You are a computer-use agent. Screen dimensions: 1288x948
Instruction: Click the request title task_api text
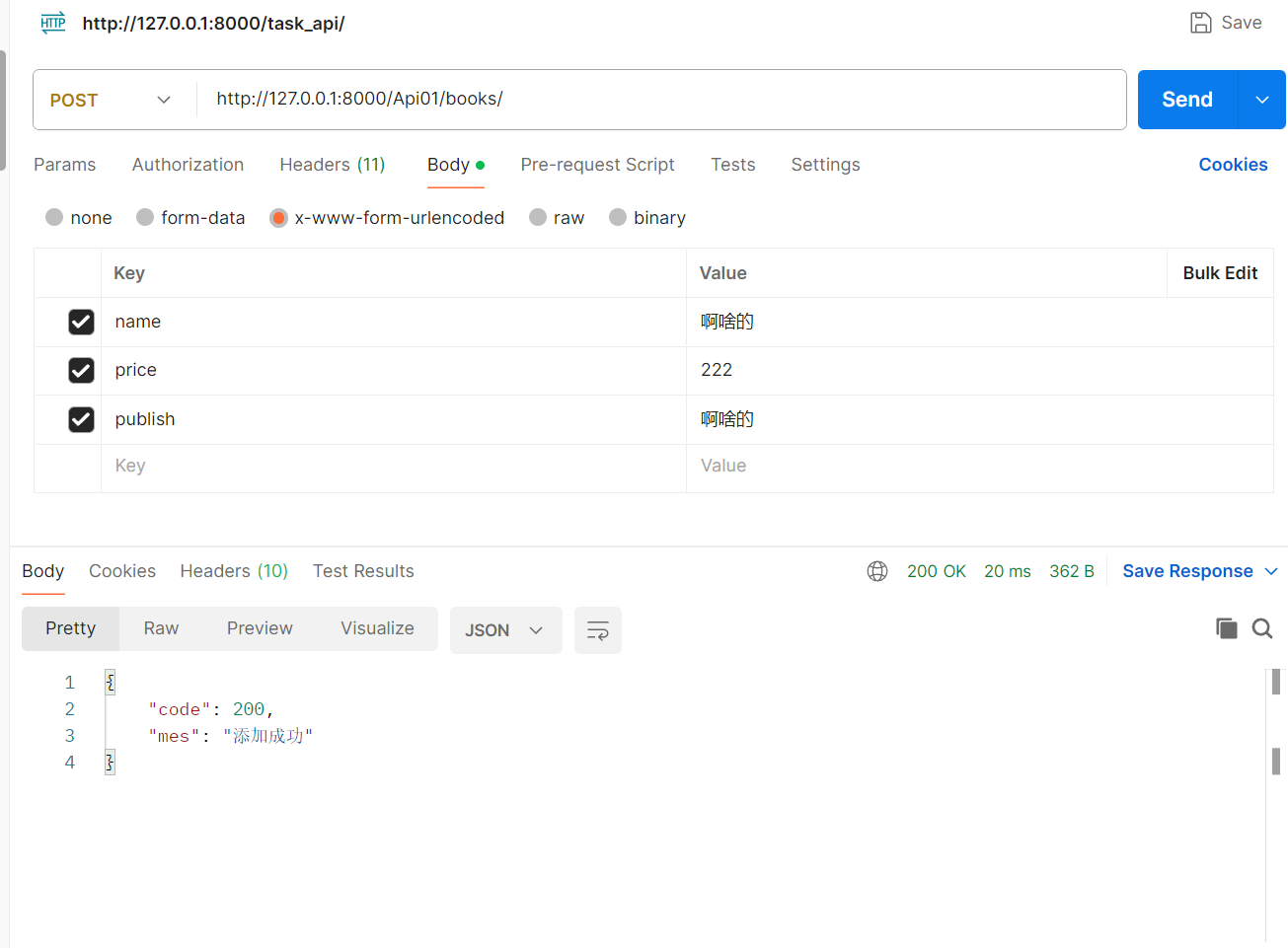click(213, 23)
